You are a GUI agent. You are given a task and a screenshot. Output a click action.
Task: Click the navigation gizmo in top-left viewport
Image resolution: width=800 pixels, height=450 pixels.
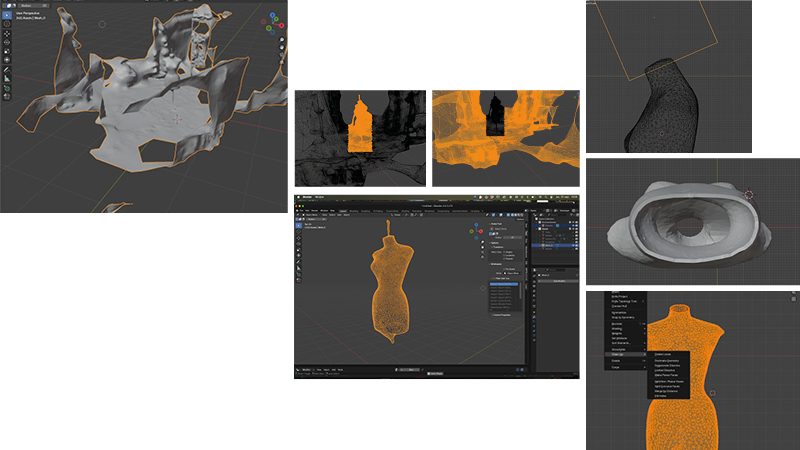point(274,23)
